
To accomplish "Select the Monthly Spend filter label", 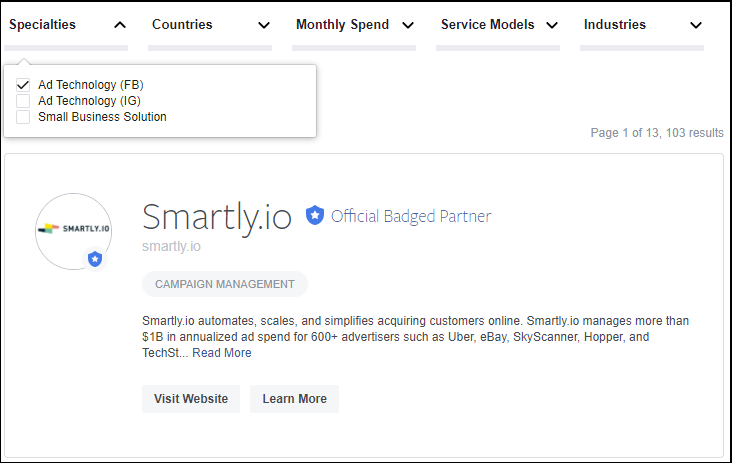I will tap(343, 24).
